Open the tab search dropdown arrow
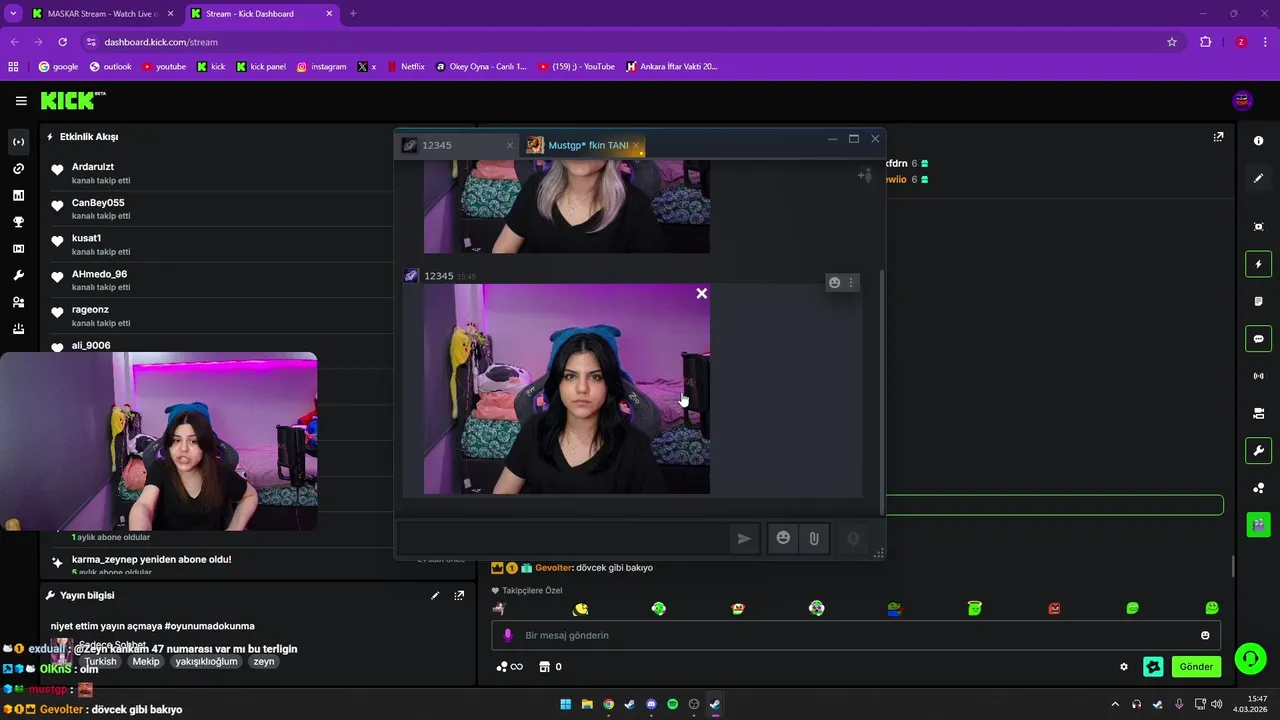Screen dimensions: 1280x720 point(13,14)
